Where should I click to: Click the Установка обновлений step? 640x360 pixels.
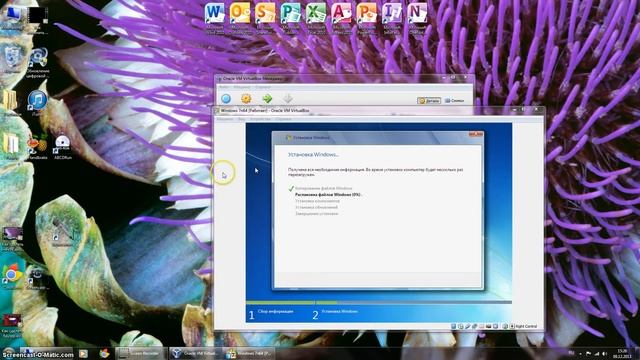[316, 207]
